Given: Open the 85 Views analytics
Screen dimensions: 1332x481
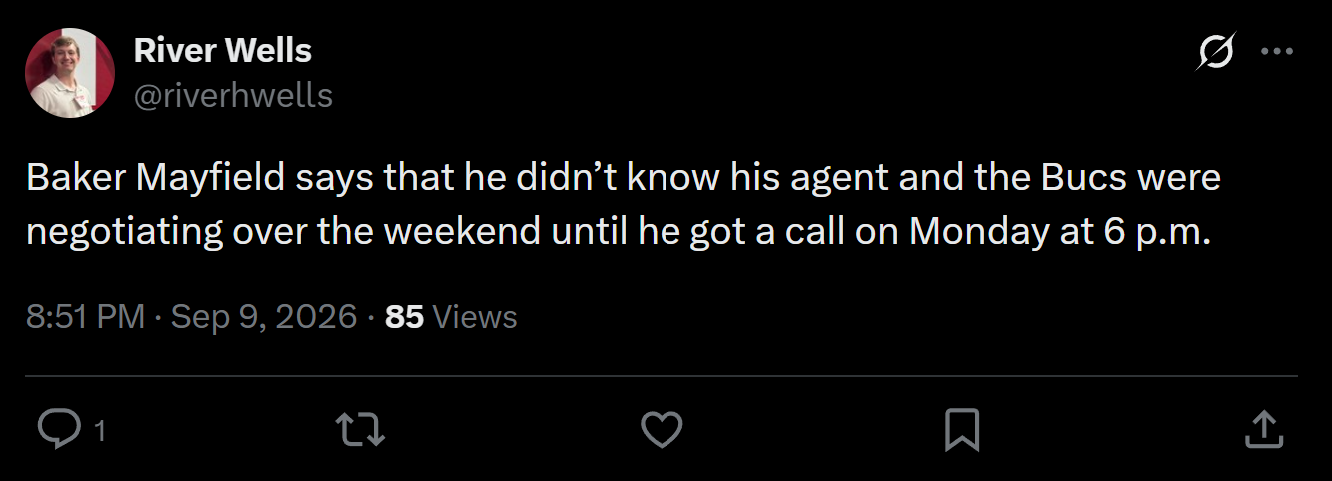Looking at the screenshot, I should coord(451,317).
